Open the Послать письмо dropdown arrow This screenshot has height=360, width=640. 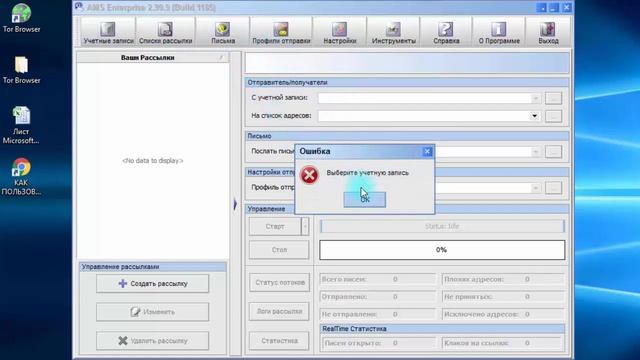tap(535, 152)
